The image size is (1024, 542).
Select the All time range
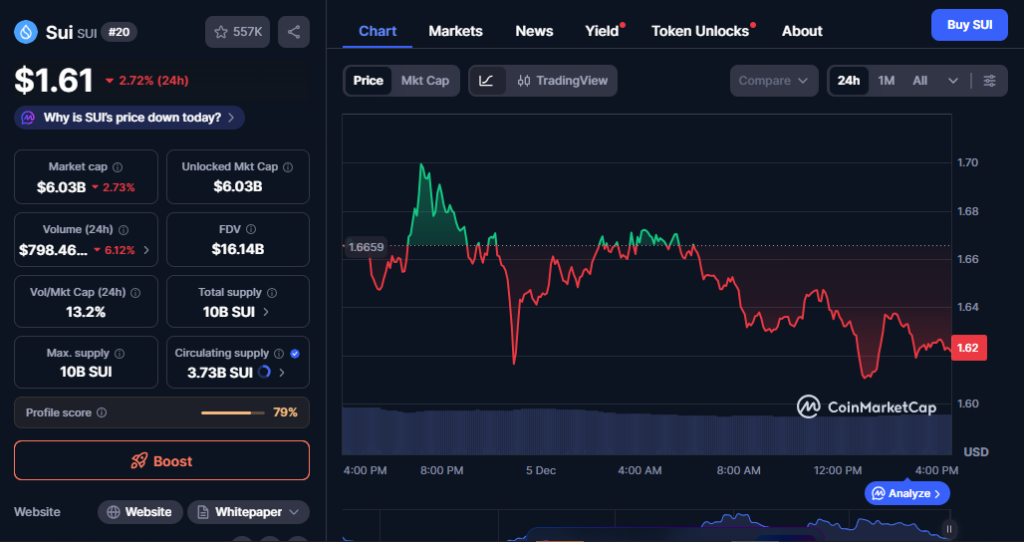(x=920, y=81)
